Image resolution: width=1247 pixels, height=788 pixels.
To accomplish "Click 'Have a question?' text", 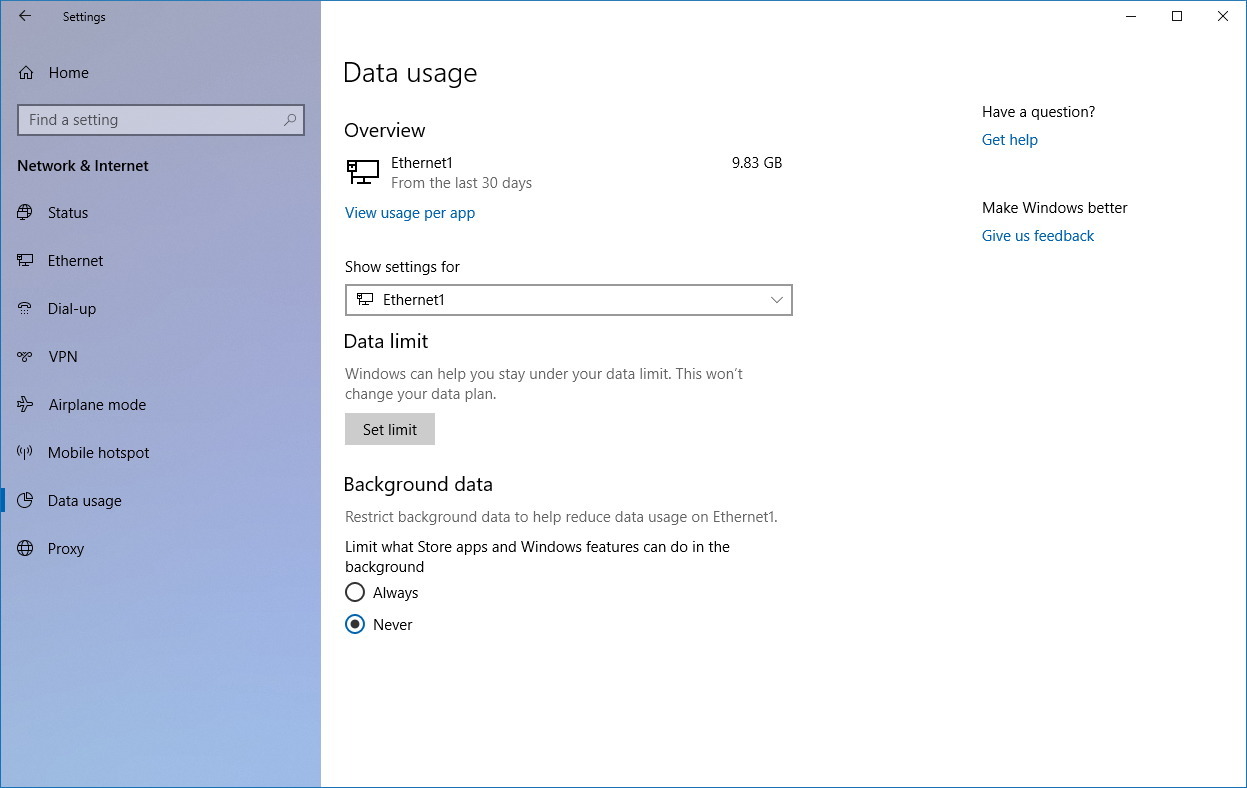I will tap(1038, 112).
